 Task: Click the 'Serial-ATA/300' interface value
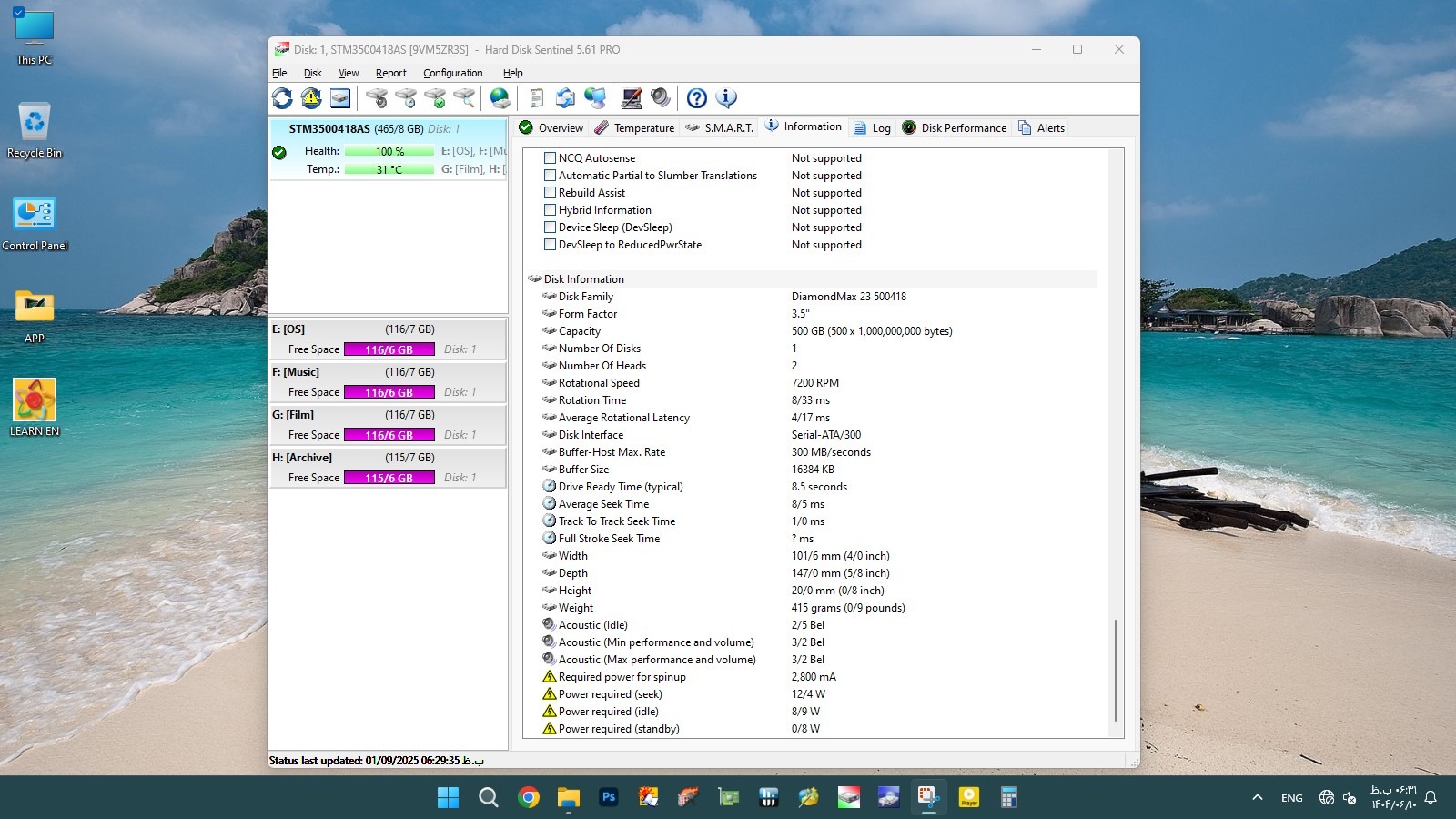point(826,435)
